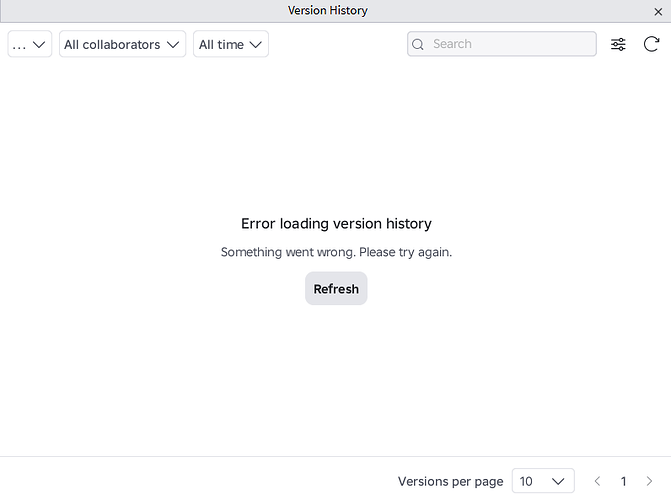Viewport: 671px width, 500px height.
Task: Open the versions per page dropdown showing 10
Action: 543,481
